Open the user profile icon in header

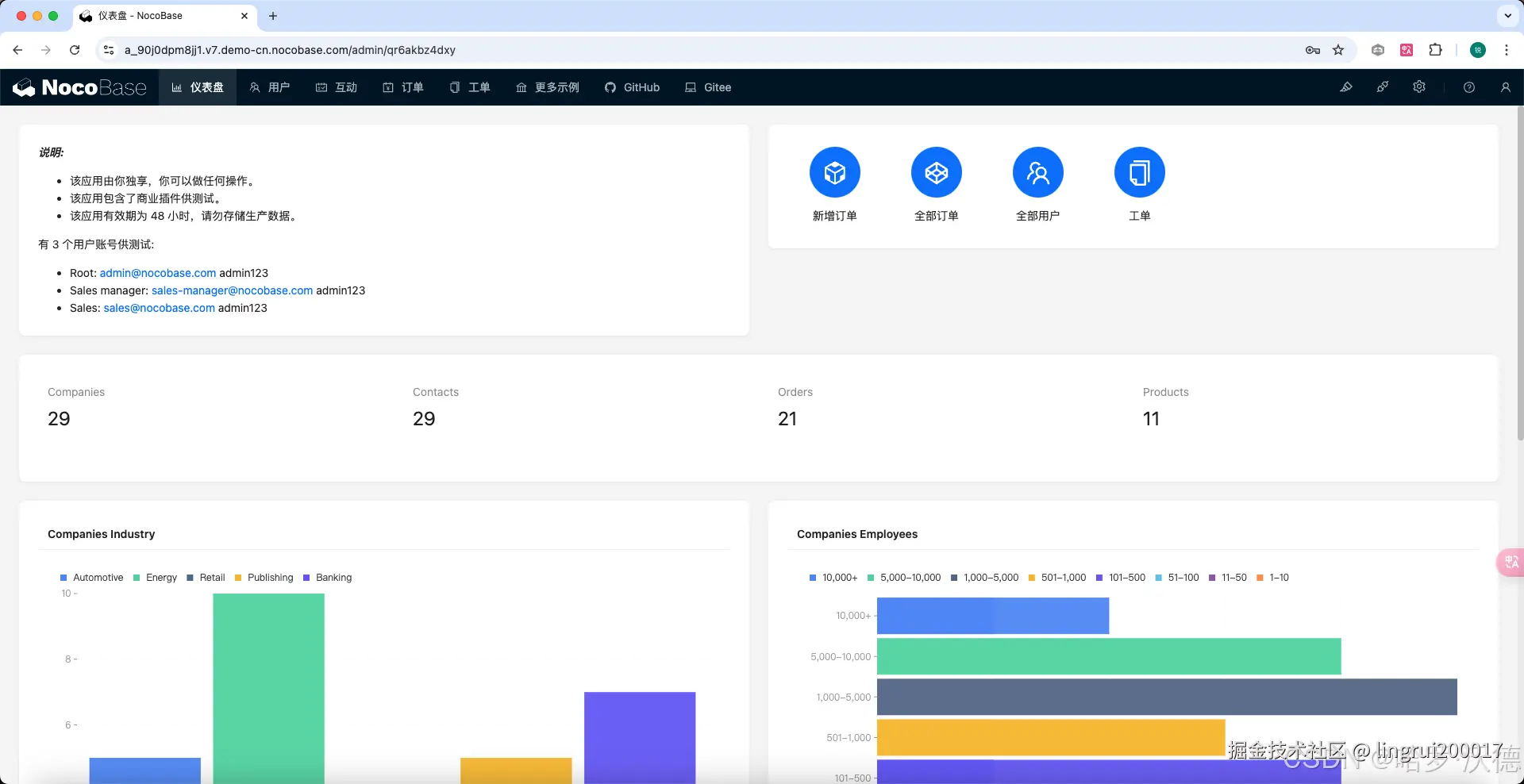point(1505,87)
